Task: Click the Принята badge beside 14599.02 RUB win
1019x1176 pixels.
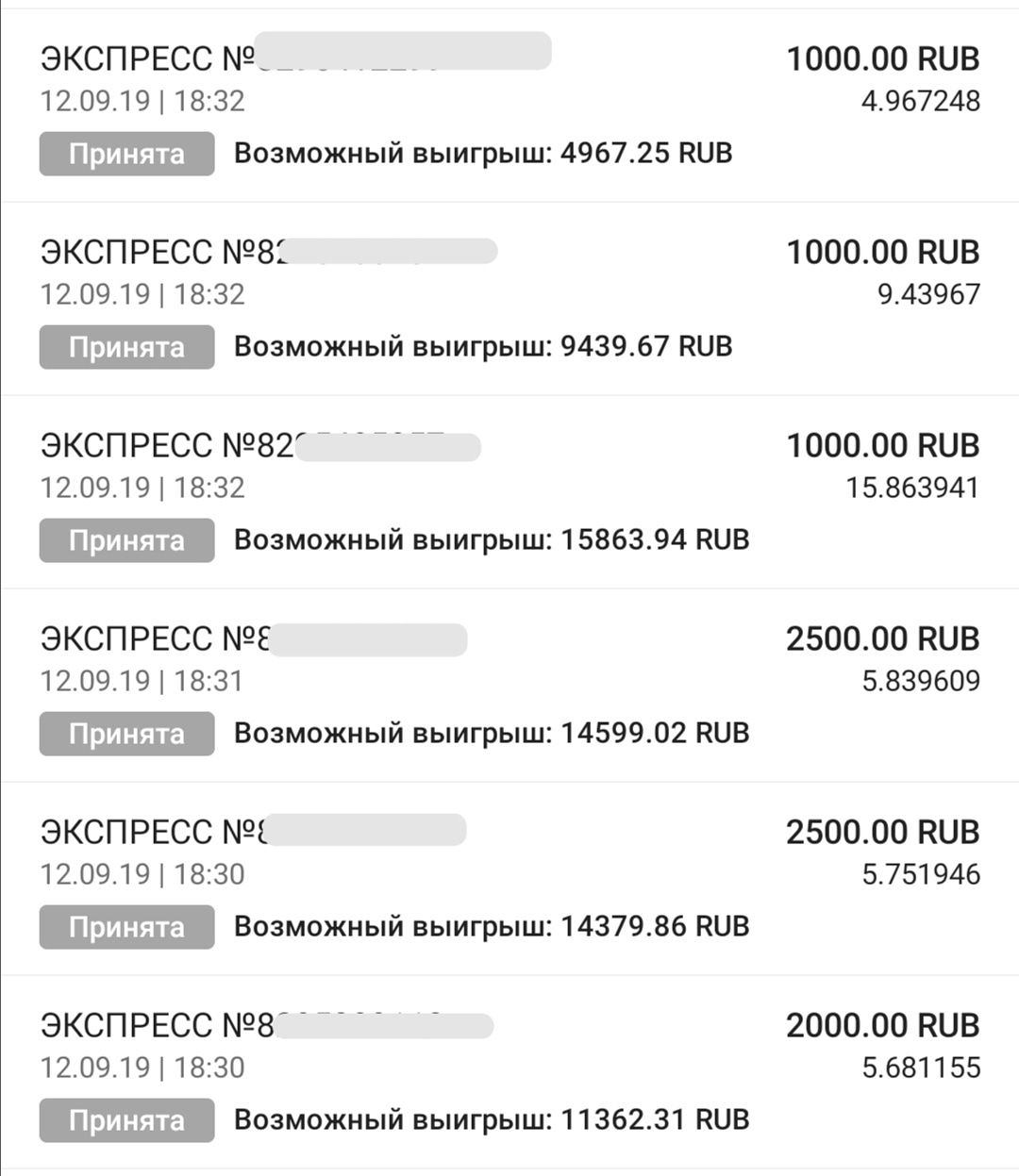Action: point(126,734)
